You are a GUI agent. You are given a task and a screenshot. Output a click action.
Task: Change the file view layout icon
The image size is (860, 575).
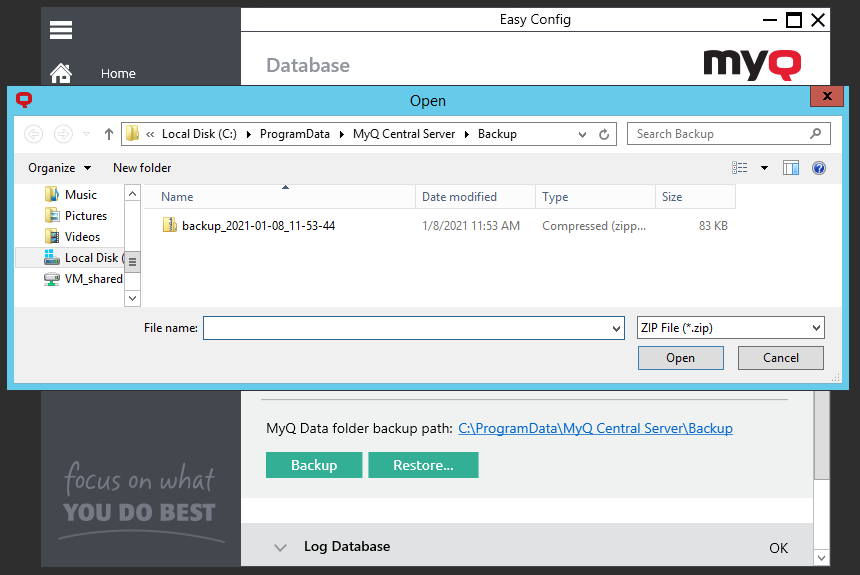pyautogui.click(x=740, y=168)
